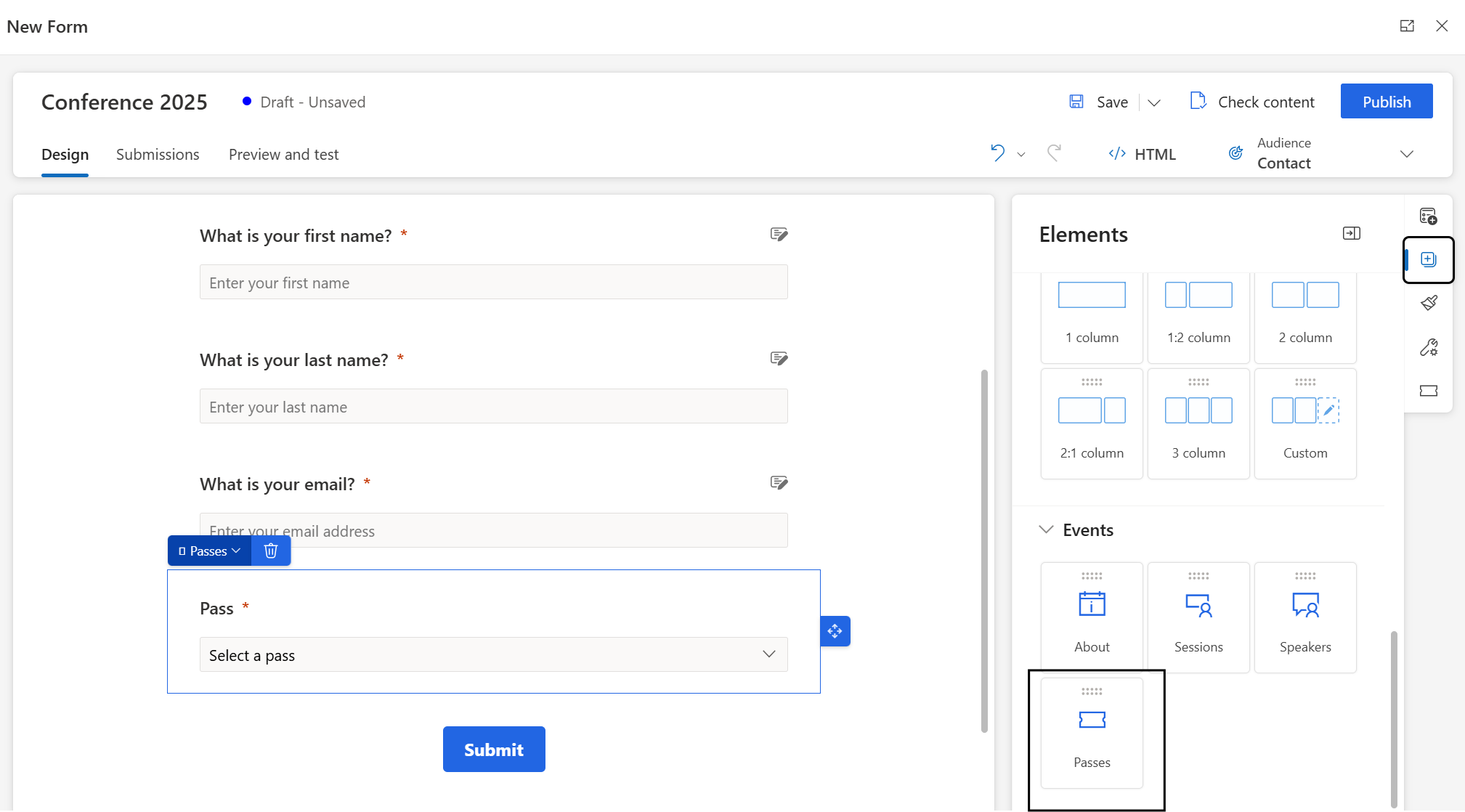Open the form settings wrench icon
1465x812 pixels.
pos(1429,347)
